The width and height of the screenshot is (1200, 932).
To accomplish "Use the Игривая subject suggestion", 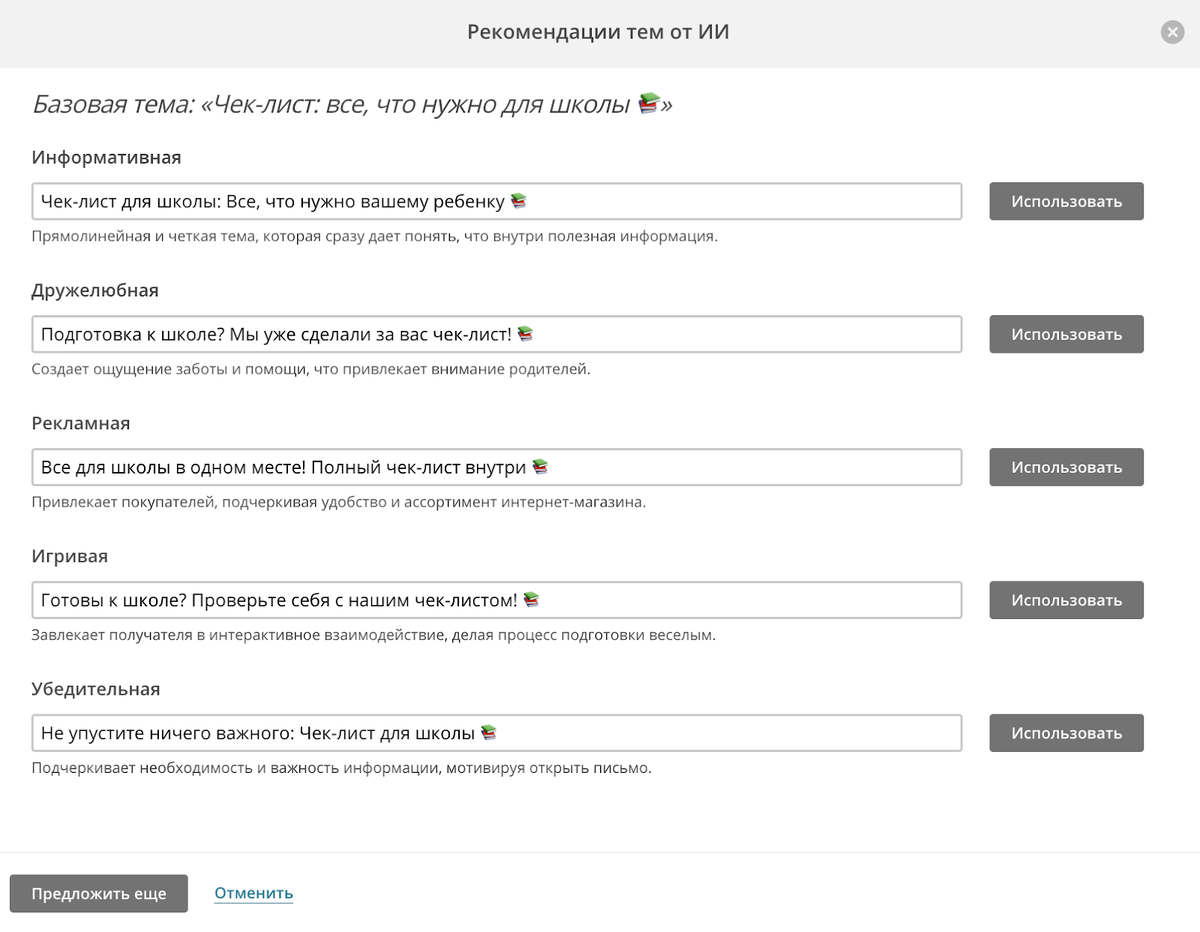I will [1066, 600].
